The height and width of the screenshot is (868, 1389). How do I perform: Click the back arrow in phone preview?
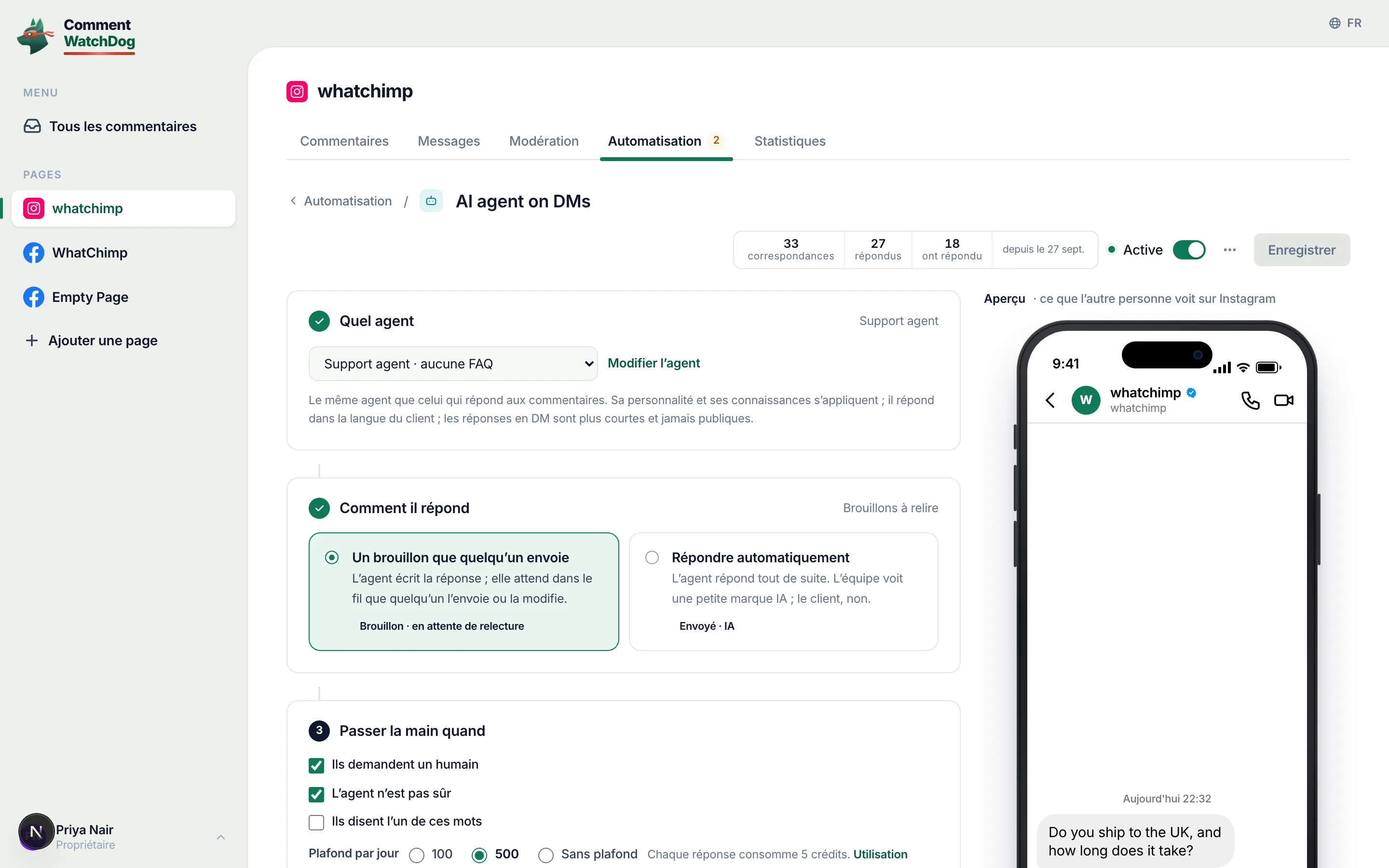(1050, 400)
